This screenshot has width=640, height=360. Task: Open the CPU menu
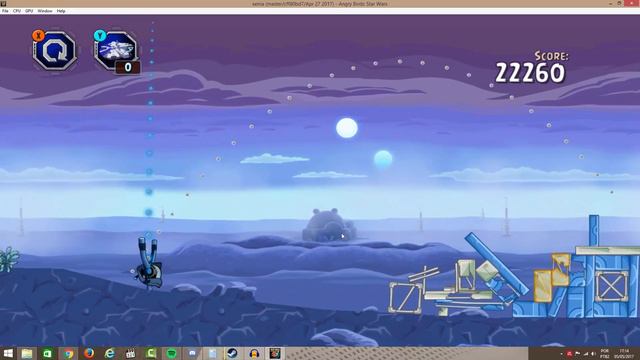(x=17, y=11)
